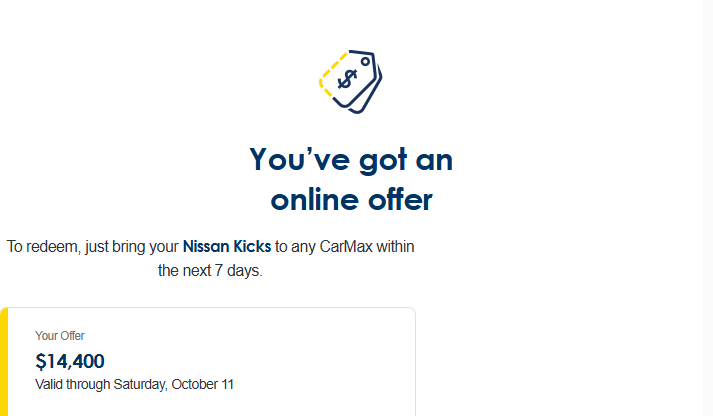Click "Valid through Saturday, October 11" text

coord(134,384)
